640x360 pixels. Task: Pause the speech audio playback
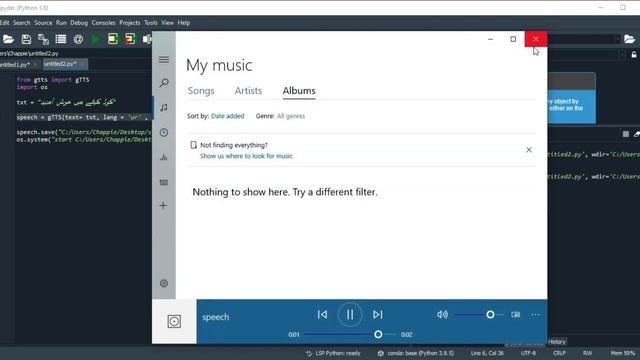[x=350, y=314]
